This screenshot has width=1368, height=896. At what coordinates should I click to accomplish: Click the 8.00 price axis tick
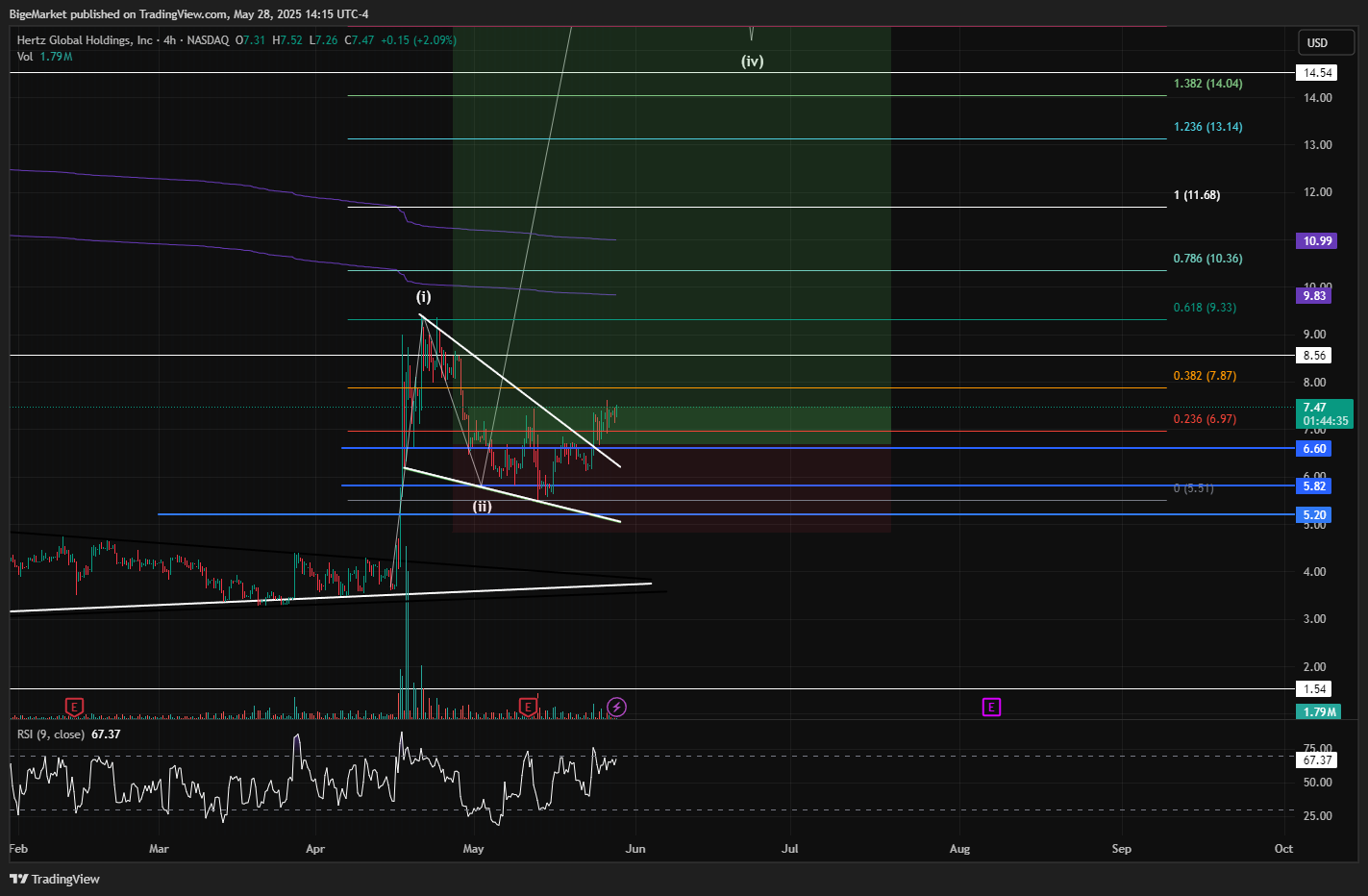(1314, 383)
